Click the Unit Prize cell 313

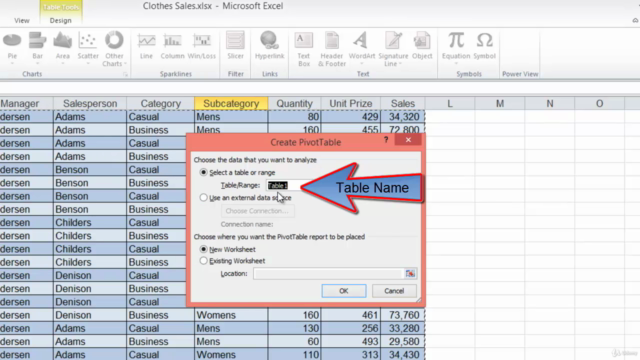tap(351, 355)
